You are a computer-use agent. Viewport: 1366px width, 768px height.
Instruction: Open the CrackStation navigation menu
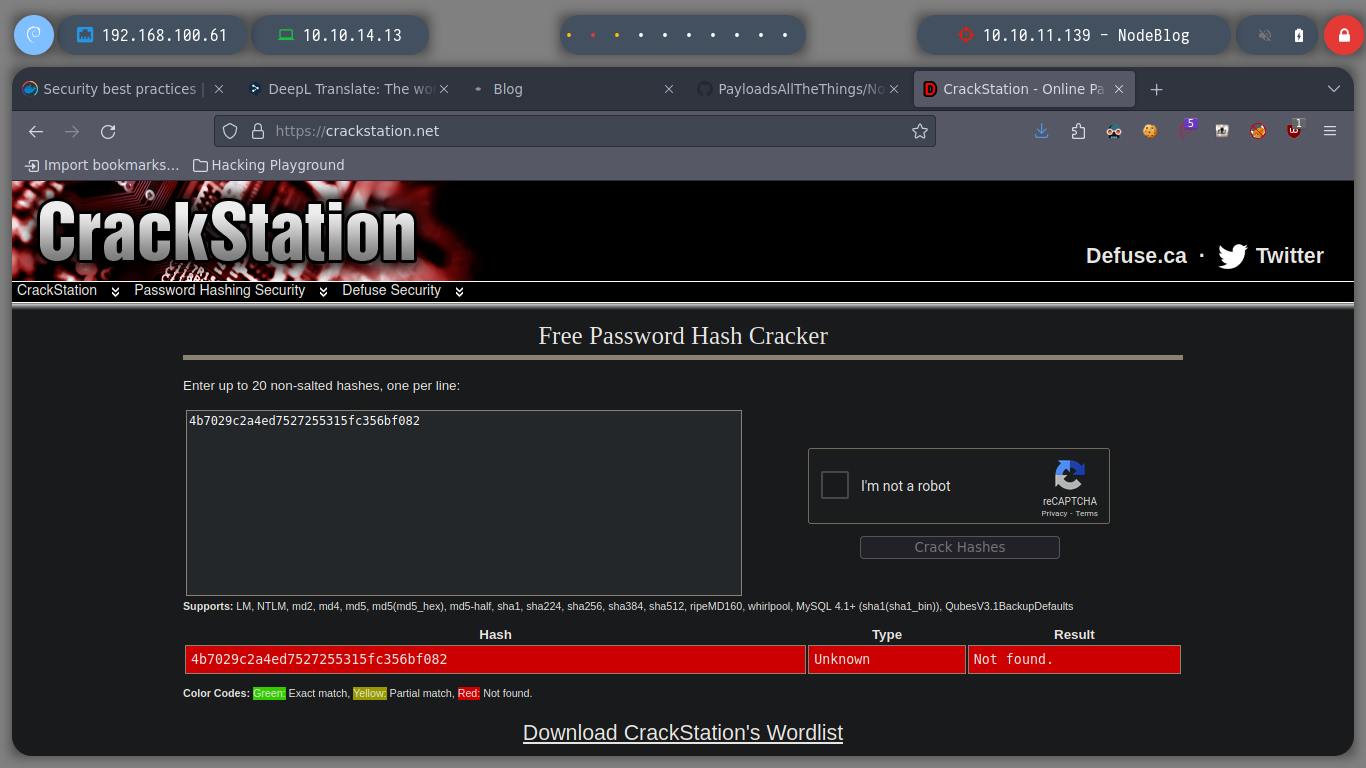[57, 290]
